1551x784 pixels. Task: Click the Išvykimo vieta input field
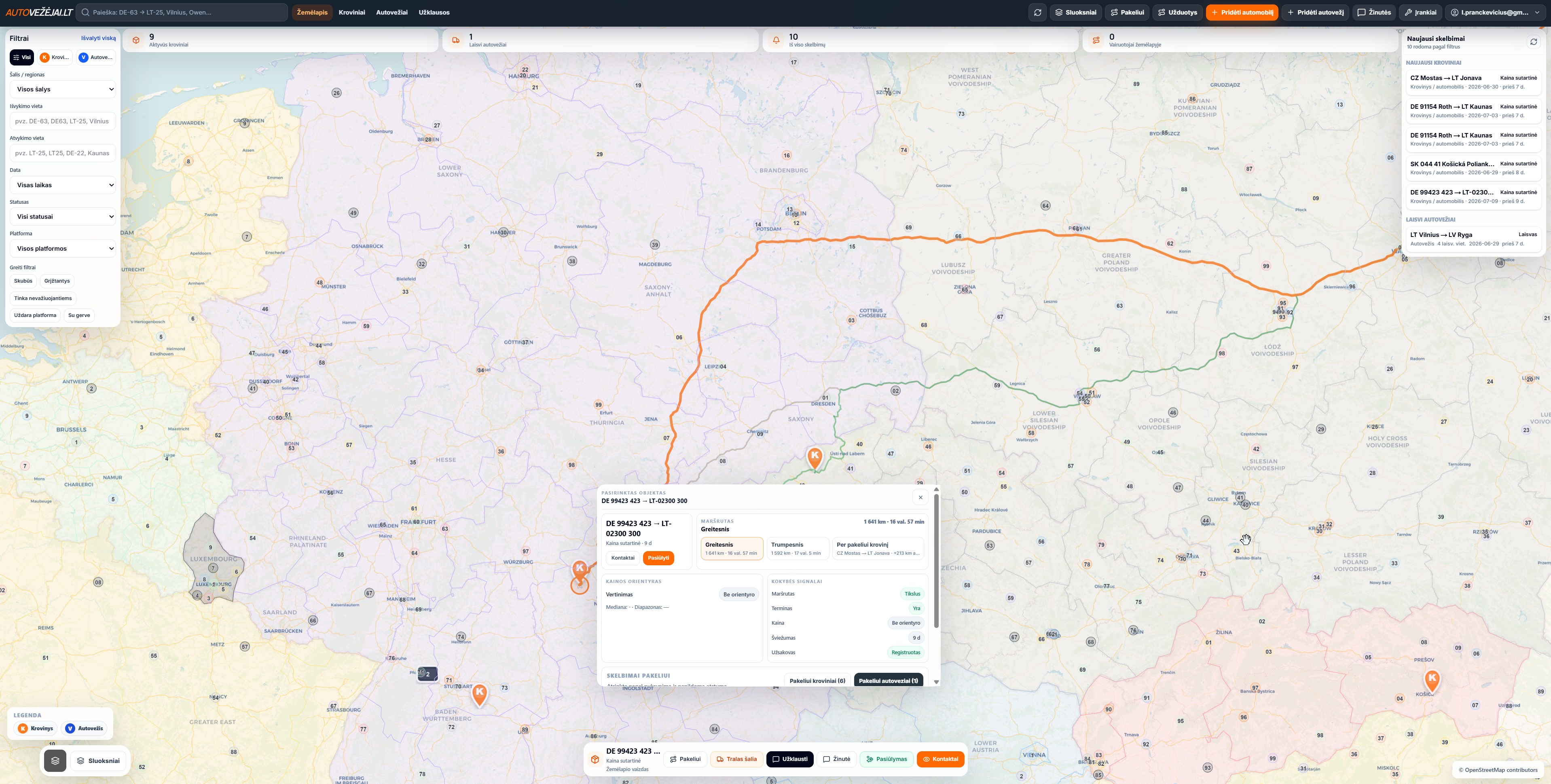63,121
